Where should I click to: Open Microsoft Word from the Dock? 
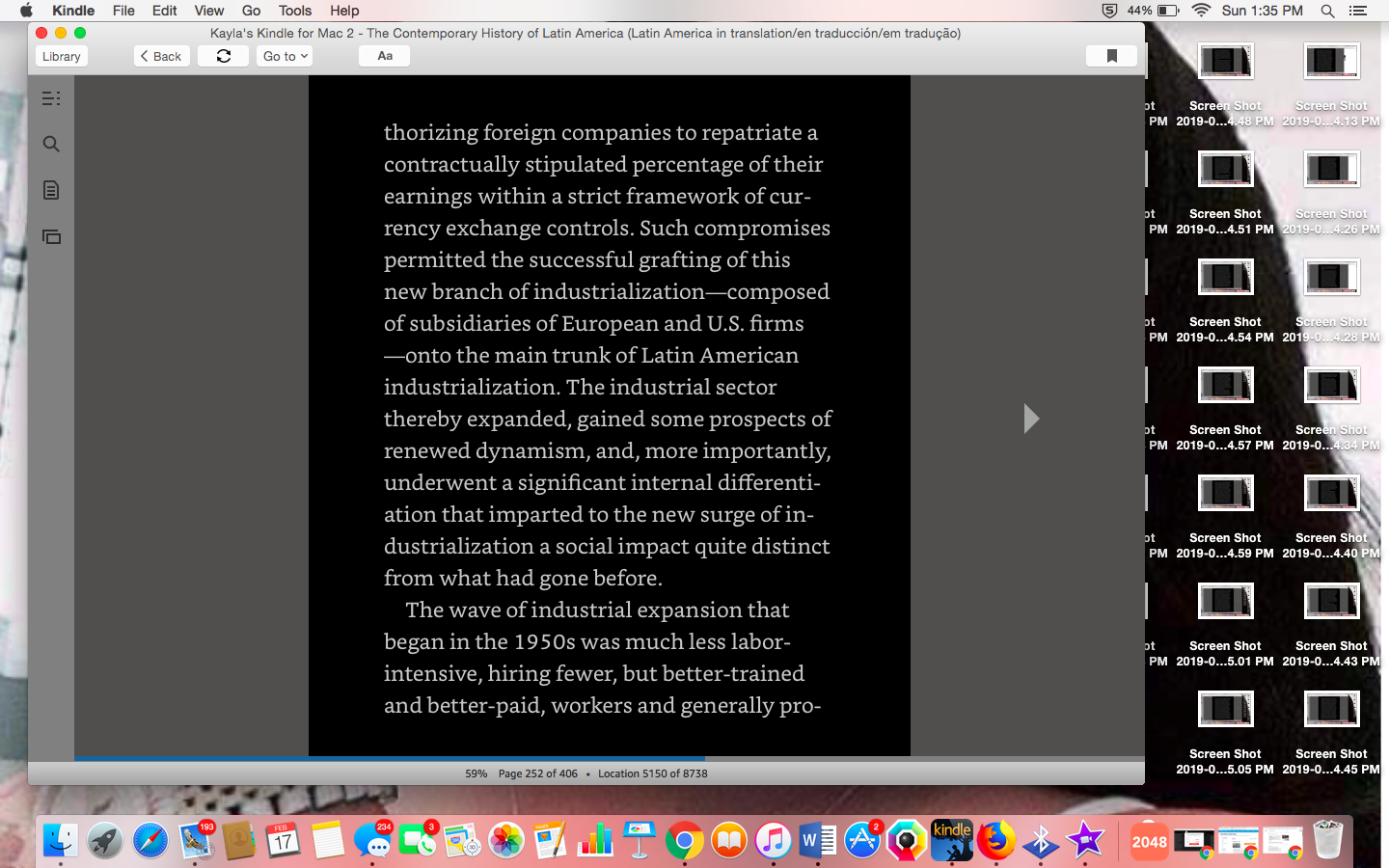[x=818, y=840]
